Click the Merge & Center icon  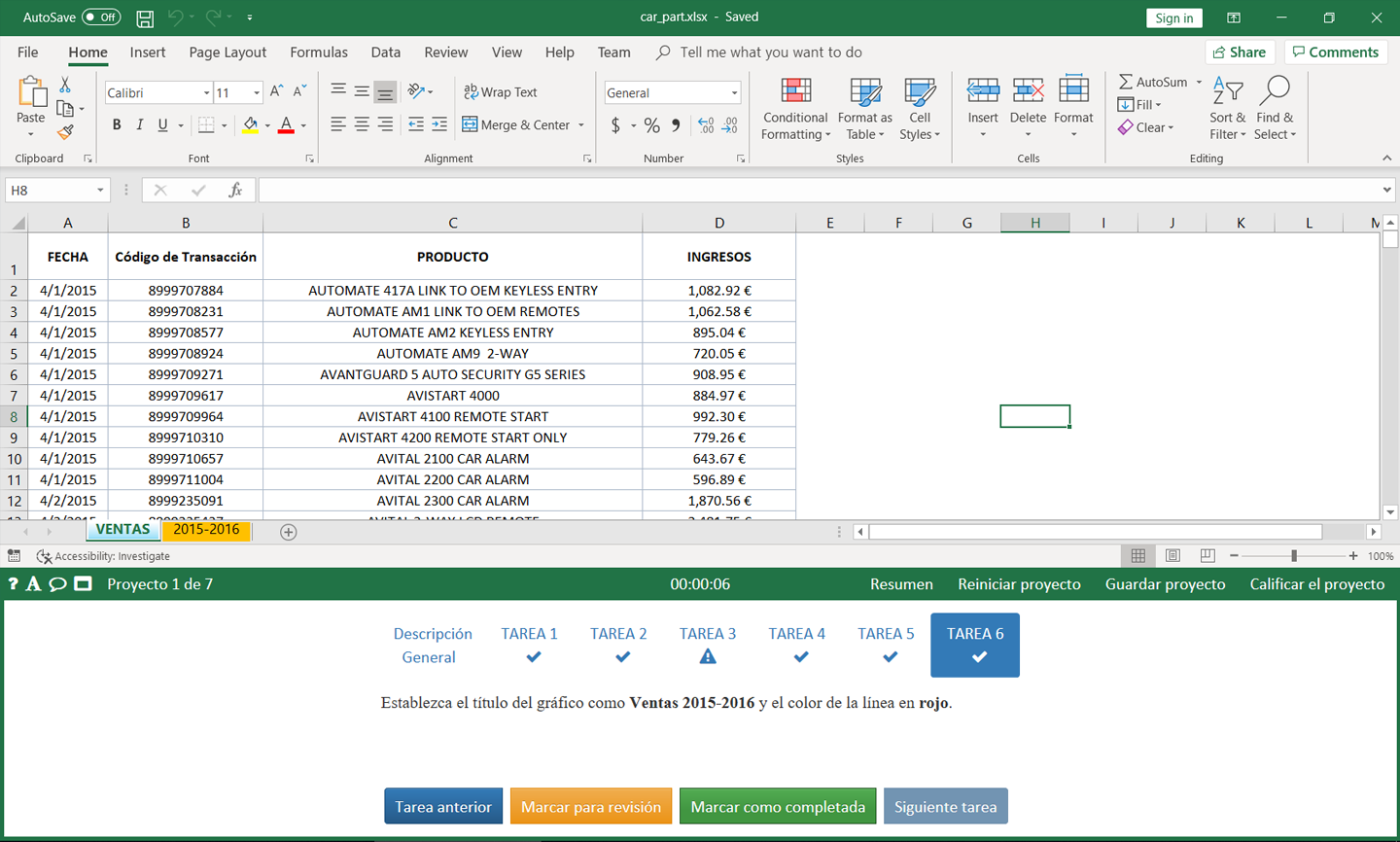(471, 124)
